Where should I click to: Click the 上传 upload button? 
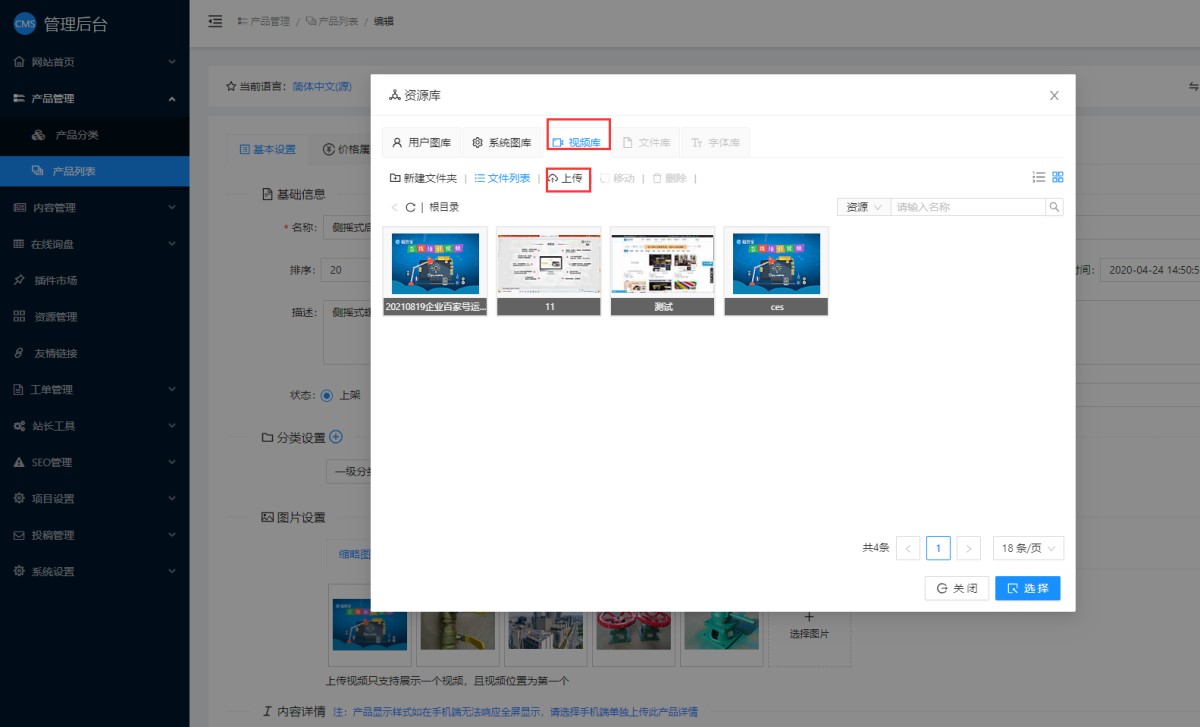click(566, 179)
